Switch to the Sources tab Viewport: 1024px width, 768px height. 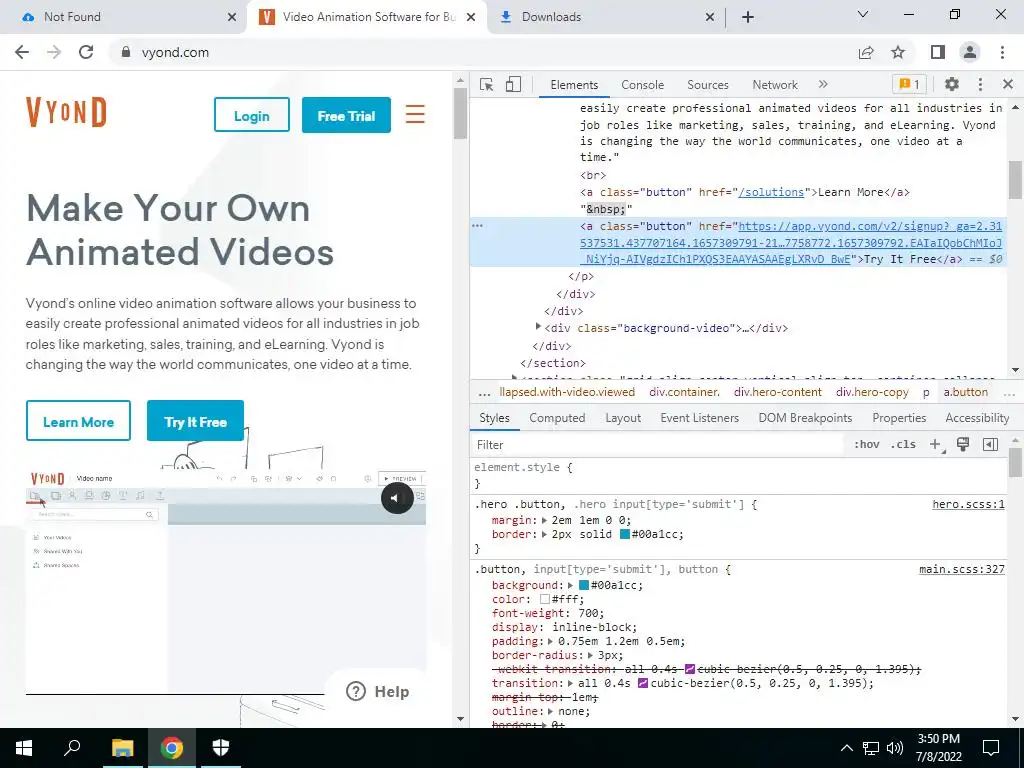(707, 85)
